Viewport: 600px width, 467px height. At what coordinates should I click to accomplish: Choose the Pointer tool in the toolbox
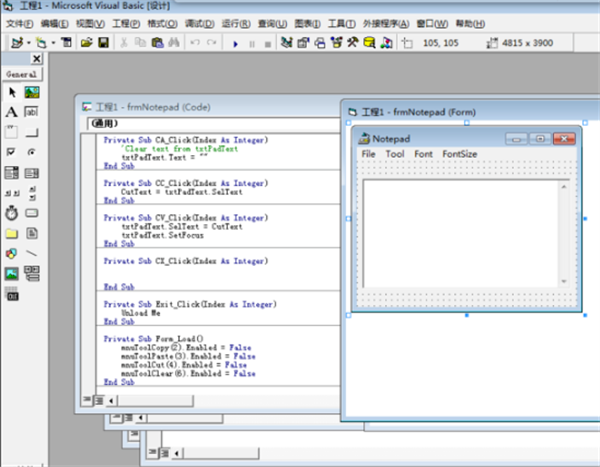(x=11, y=92)
